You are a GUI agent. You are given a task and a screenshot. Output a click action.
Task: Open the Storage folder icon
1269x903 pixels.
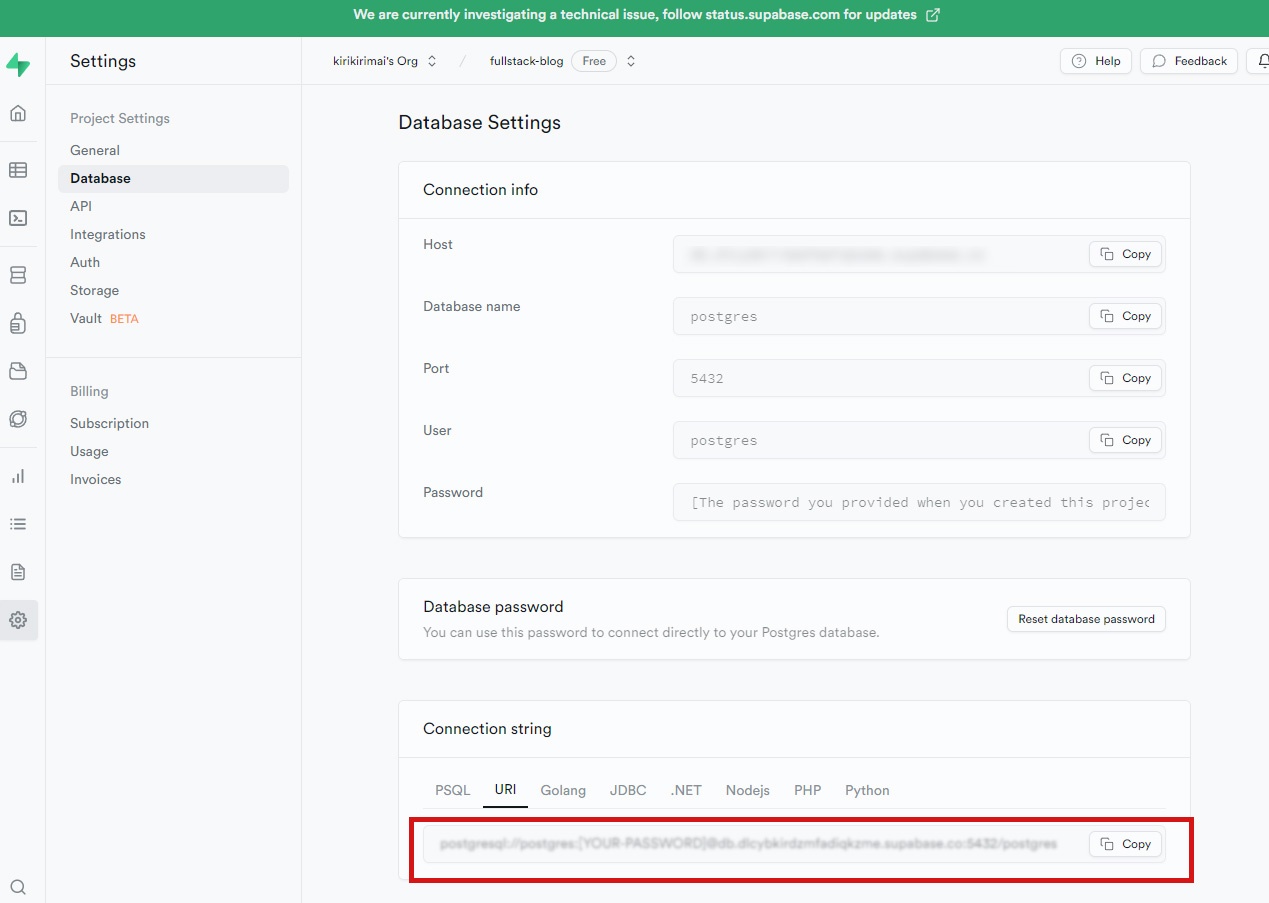18,371
